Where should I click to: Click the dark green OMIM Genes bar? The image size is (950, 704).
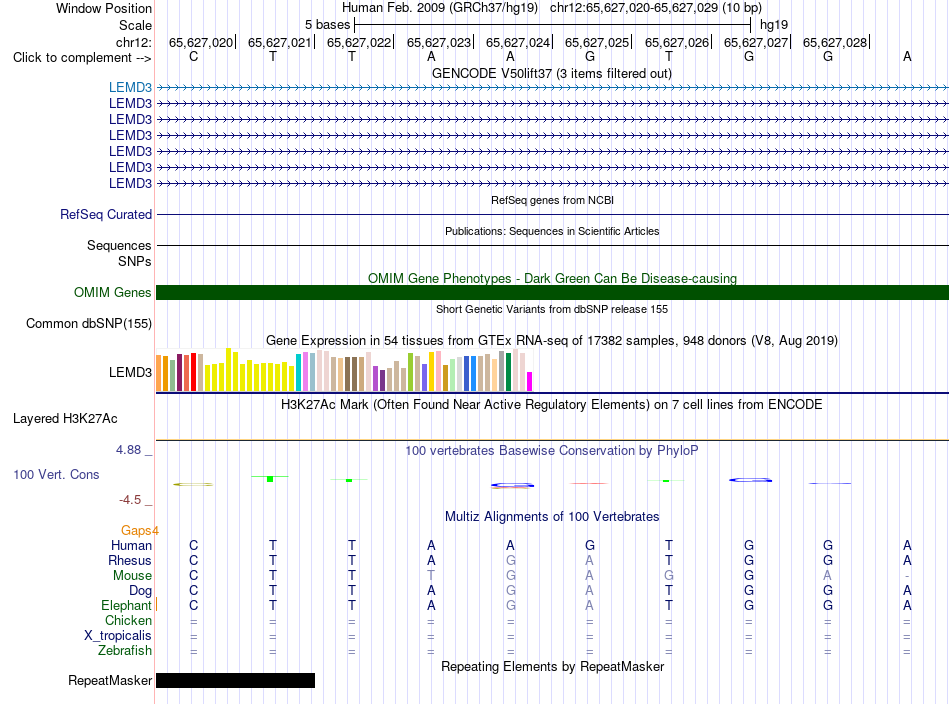point(552,293)
